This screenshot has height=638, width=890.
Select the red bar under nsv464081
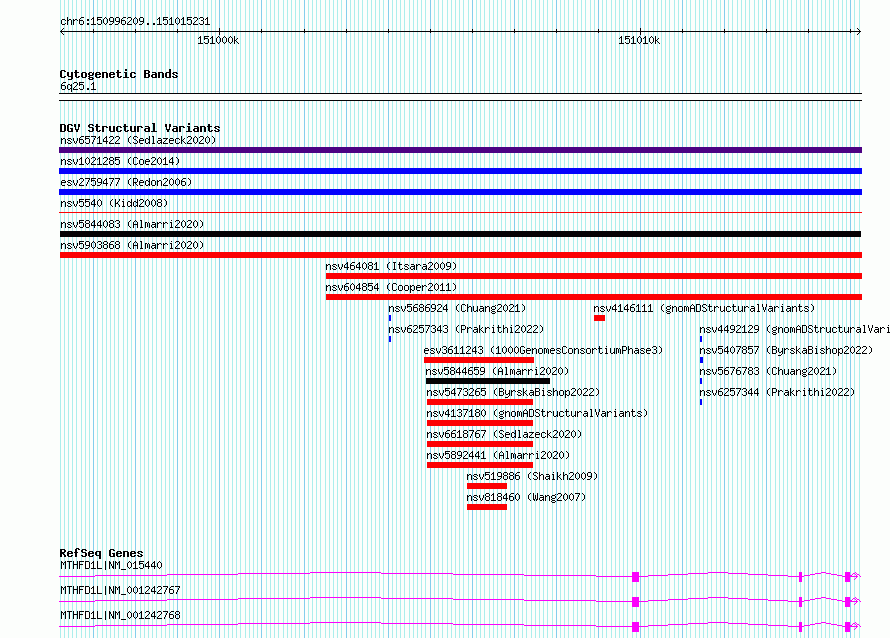pos(594,276)
